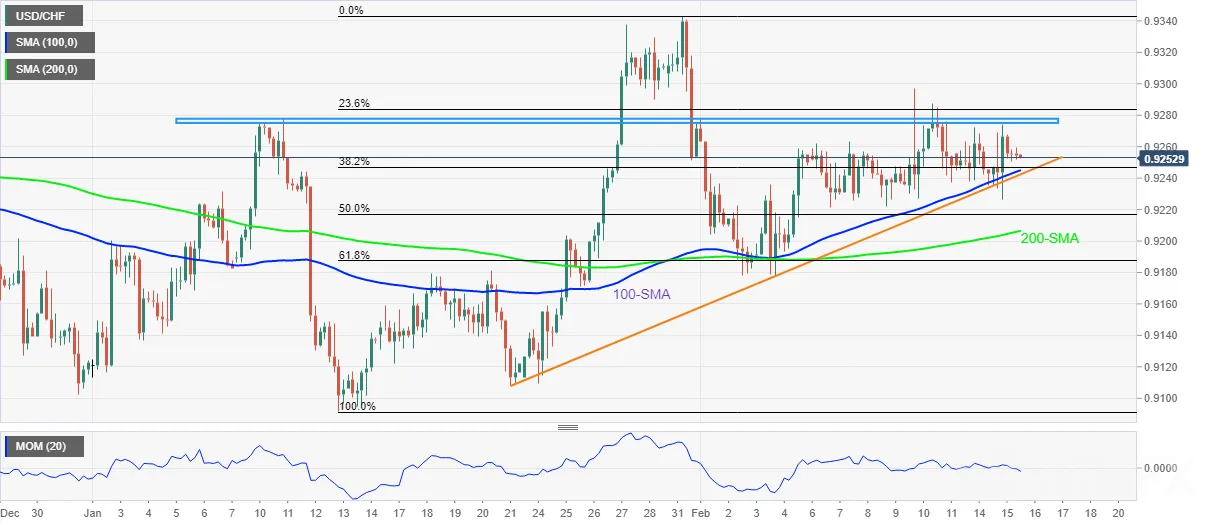Click the green SMA 200 color swatch

coord(9,70)
